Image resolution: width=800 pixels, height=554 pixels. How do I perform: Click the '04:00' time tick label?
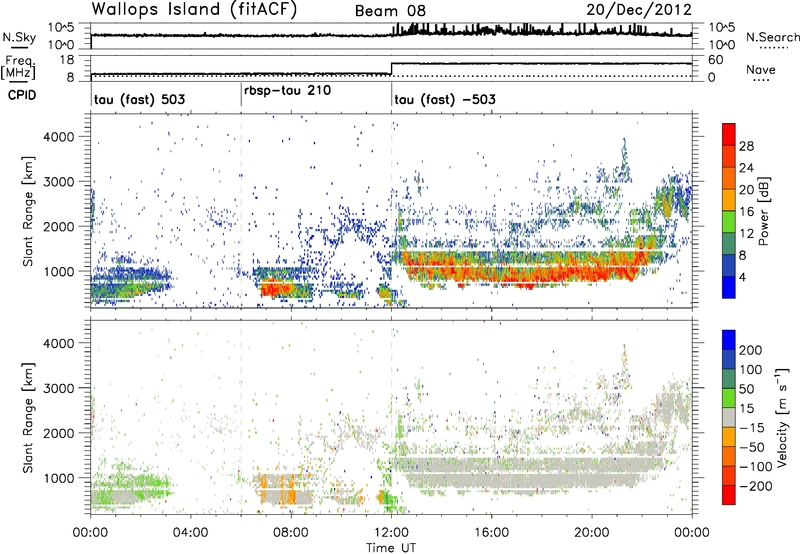click(191, 533)
